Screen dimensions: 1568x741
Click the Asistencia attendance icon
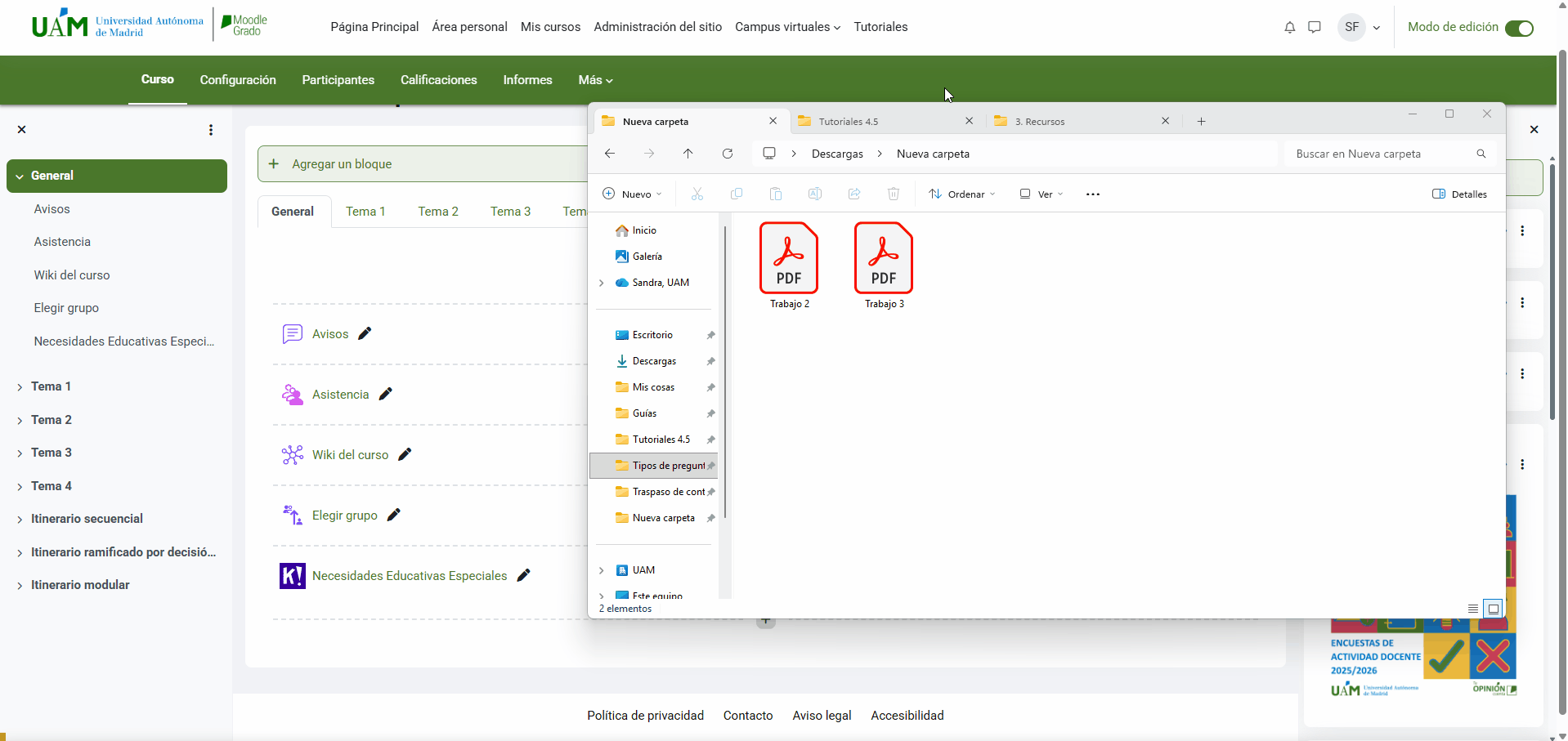[x=292, y=394]
